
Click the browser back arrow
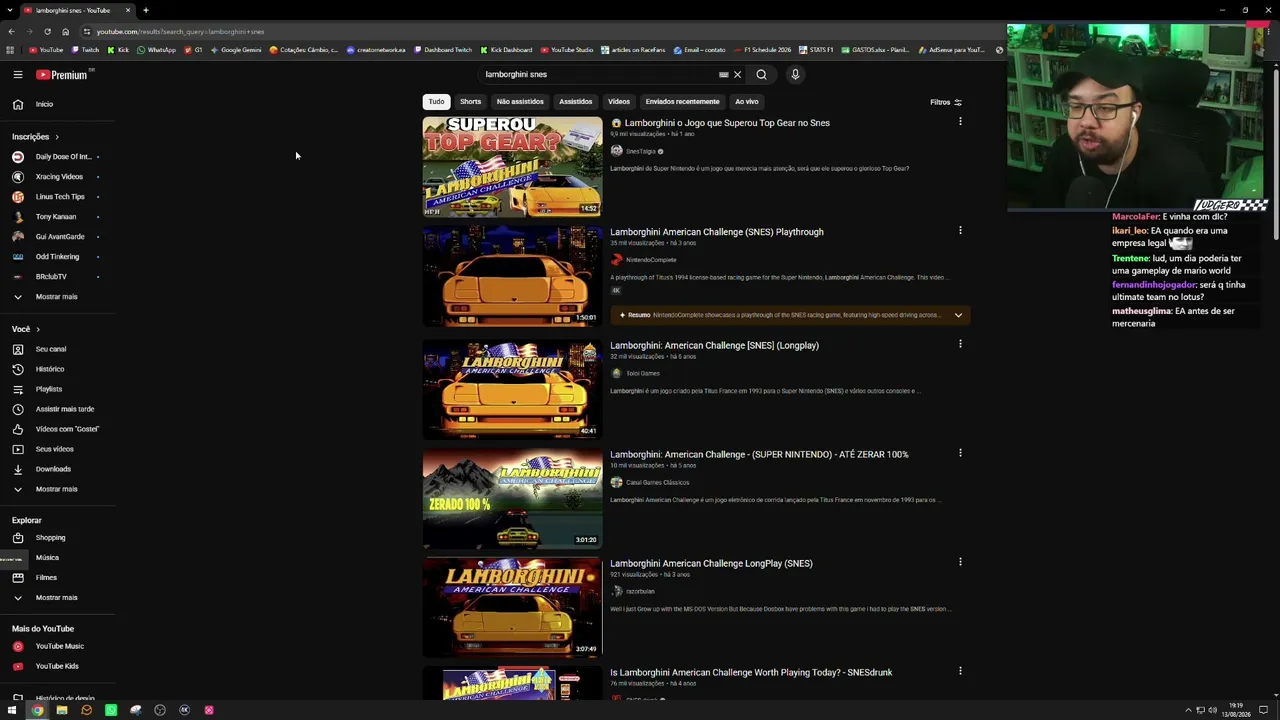tap(11, 31)
